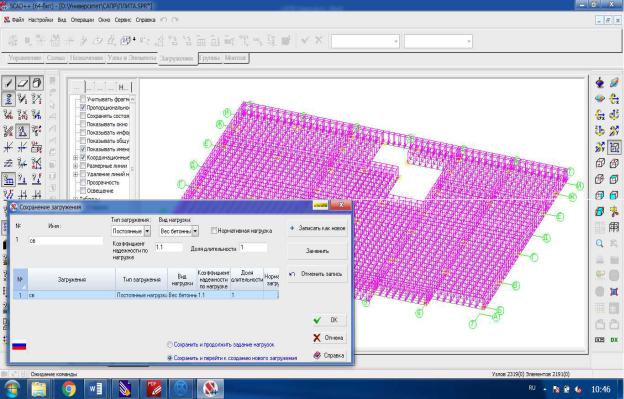This screenshot has height=399, width=624.
Task: Switch to the Узлы и Элементы tab
Action: 131,58
